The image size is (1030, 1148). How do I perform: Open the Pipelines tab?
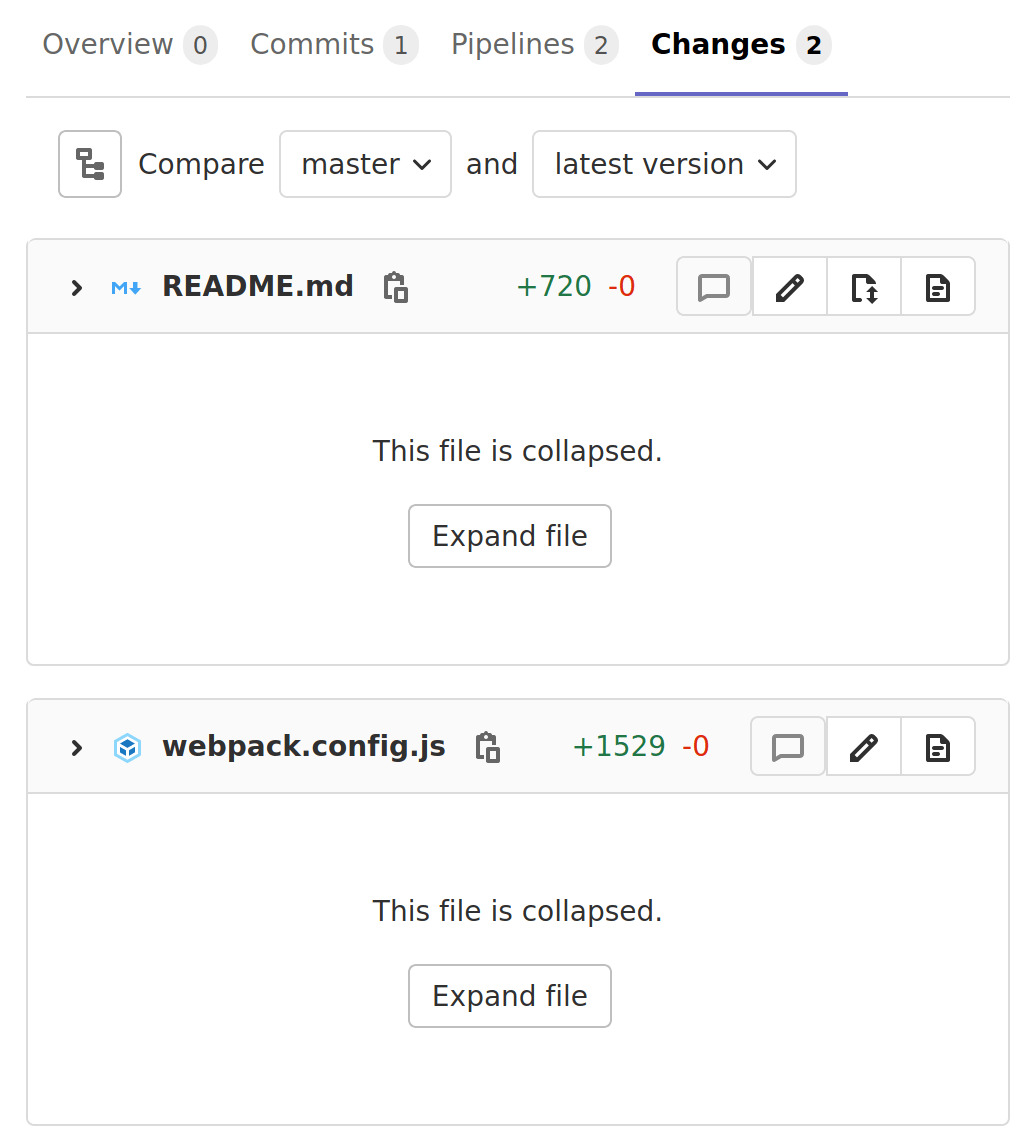(533, 44)
